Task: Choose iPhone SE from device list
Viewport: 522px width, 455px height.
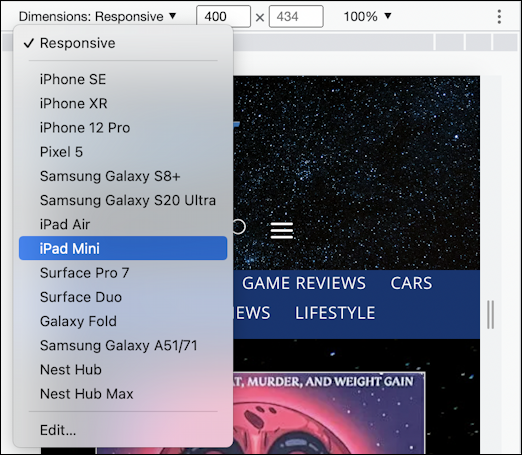Action: [x=123, y=79]
